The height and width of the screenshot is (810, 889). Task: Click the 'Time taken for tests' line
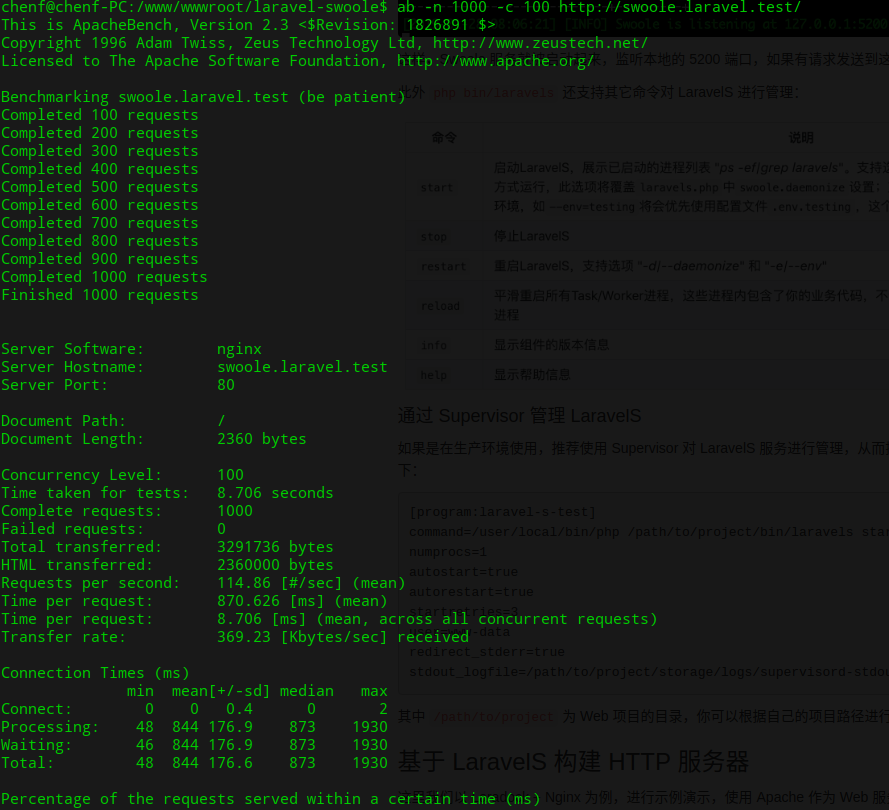click(x=167, y=493)
